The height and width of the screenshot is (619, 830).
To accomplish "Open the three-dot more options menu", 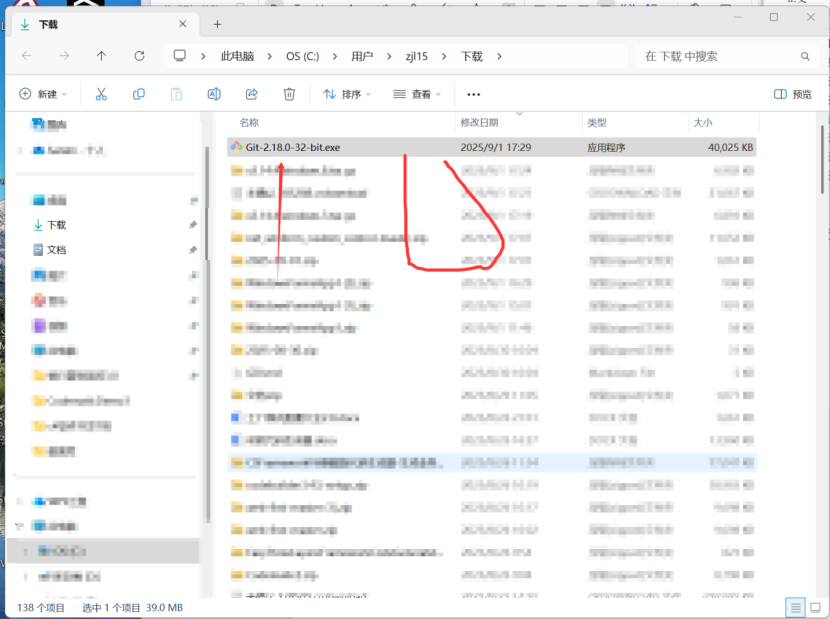I will [473, 95].
